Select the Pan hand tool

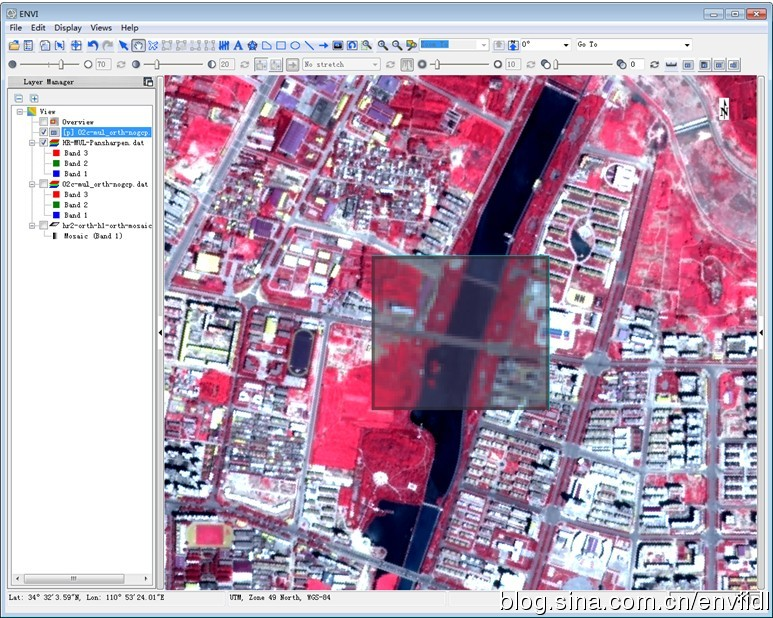click(138, 45)
